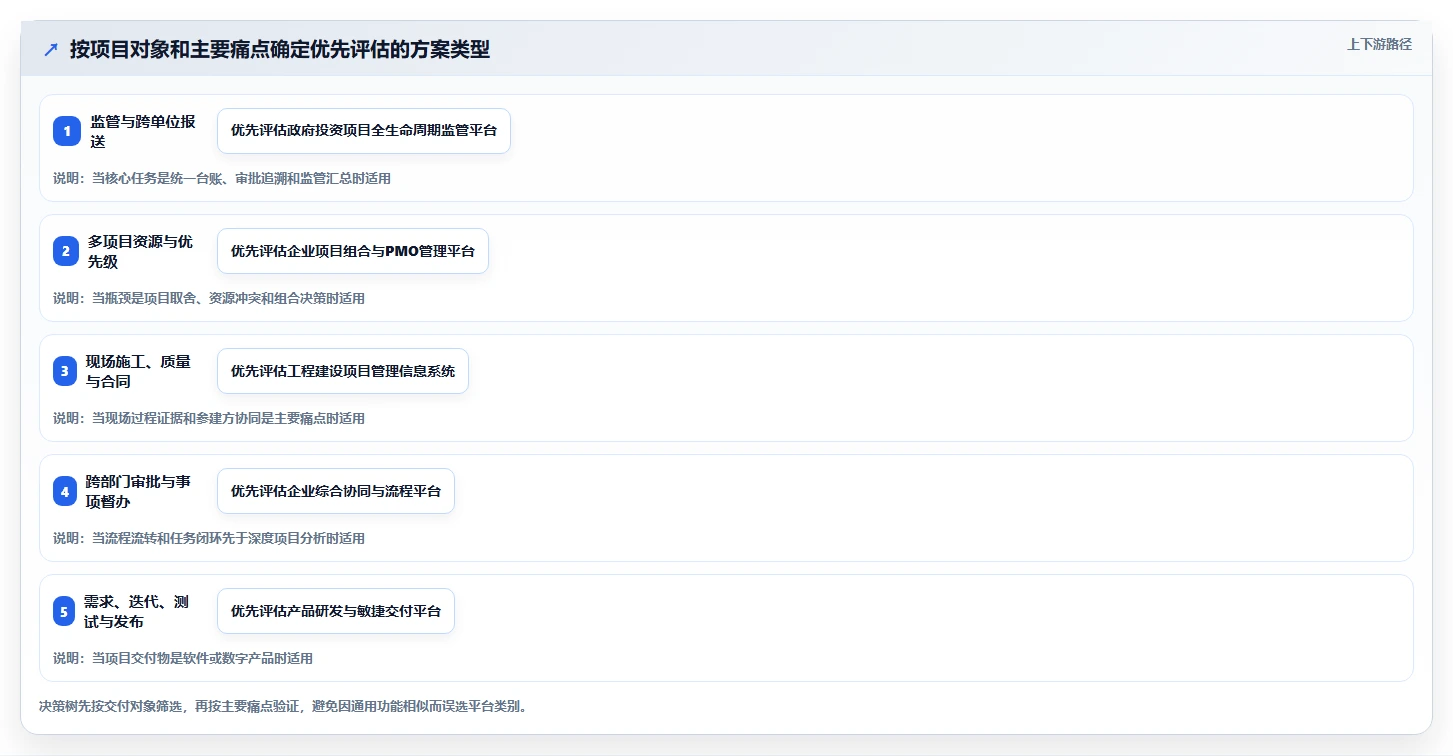Click the 现场施工、质量与合同 condition label
Screen dimensions: 1453x756
point(138,371)
